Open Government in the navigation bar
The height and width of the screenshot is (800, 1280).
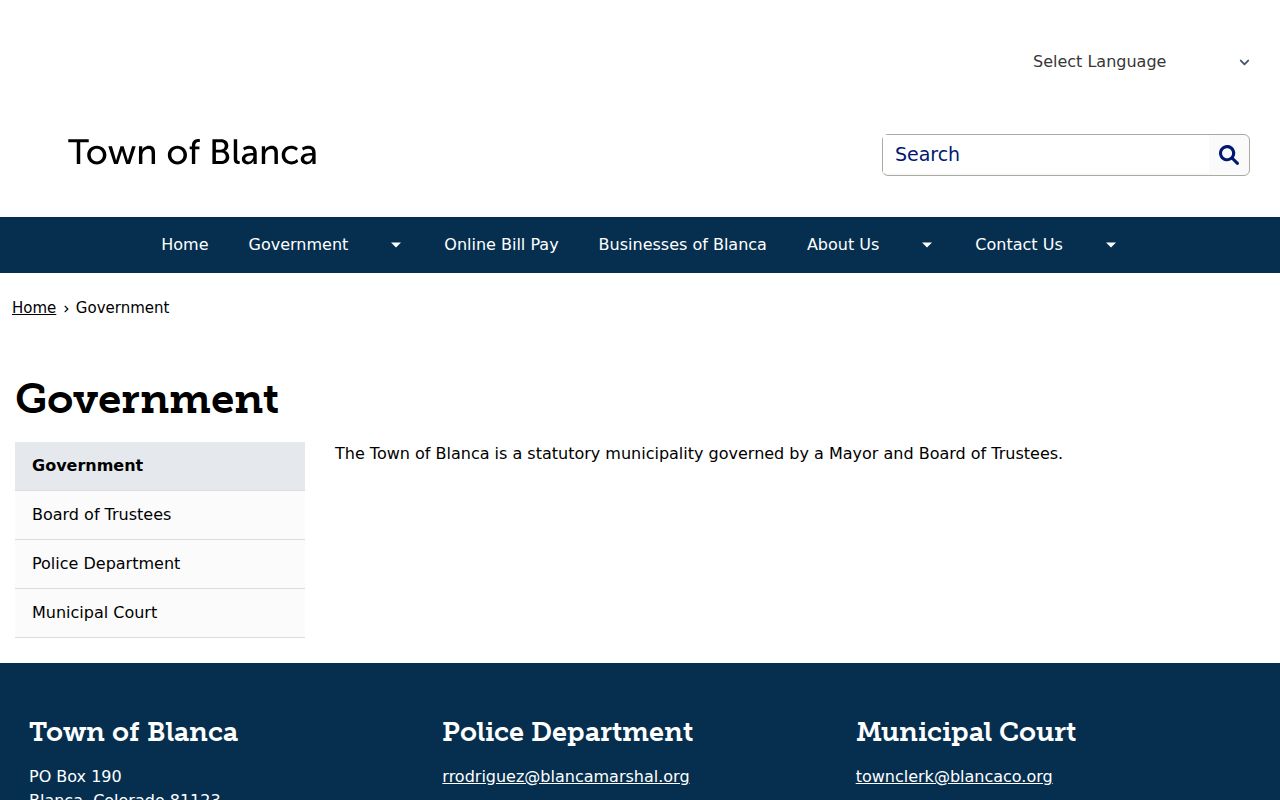[298, 245]
